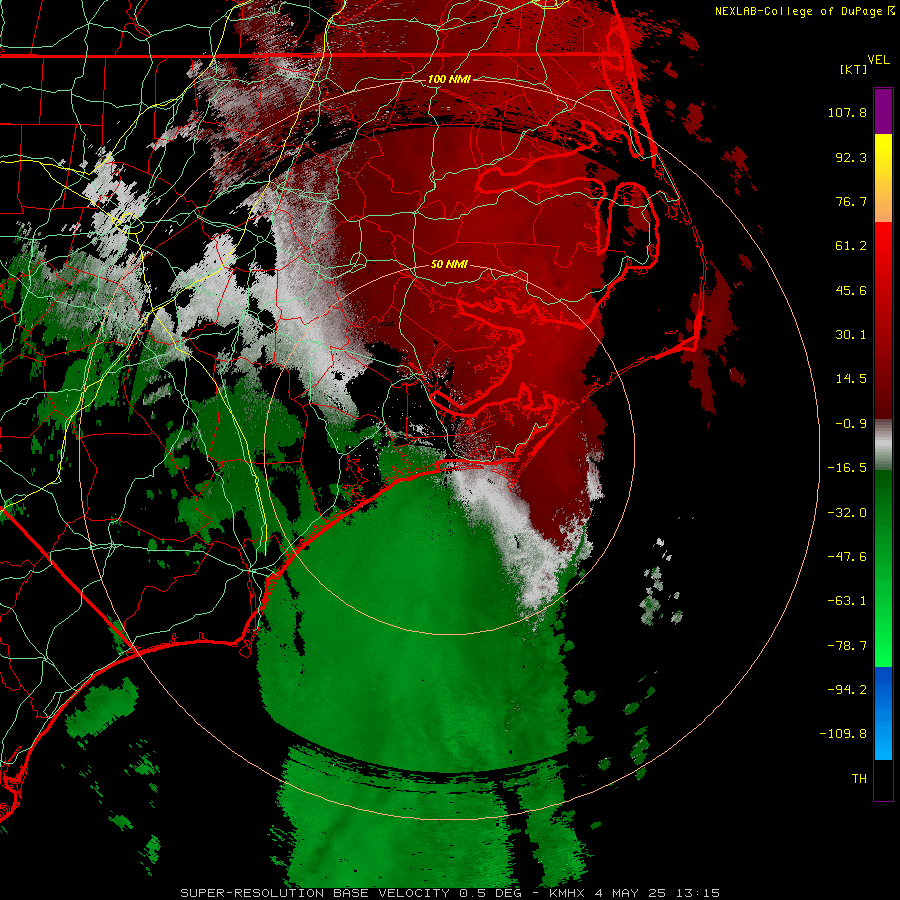Click the 76.7 velocity scale value

(x=851, y=201)
